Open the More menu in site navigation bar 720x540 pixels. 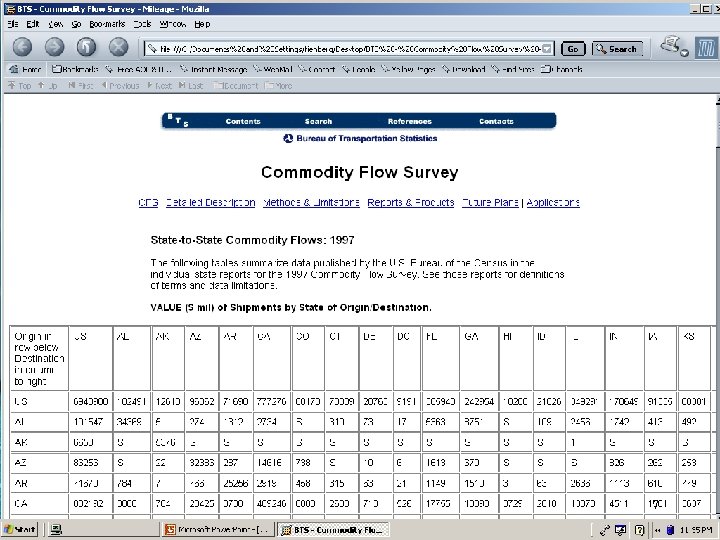click(x=279, y=85)
